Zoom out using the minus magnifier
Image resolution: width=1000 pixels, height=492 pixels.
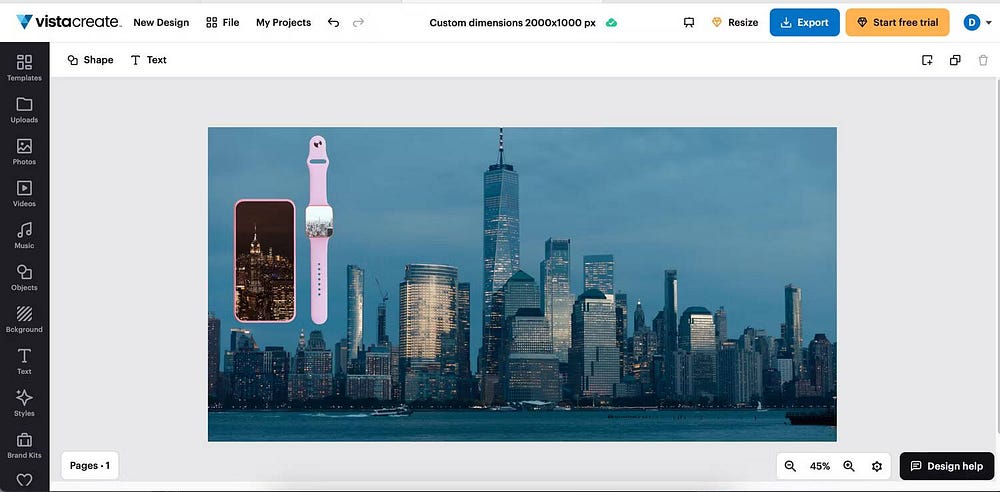click(x=790, y=466)
